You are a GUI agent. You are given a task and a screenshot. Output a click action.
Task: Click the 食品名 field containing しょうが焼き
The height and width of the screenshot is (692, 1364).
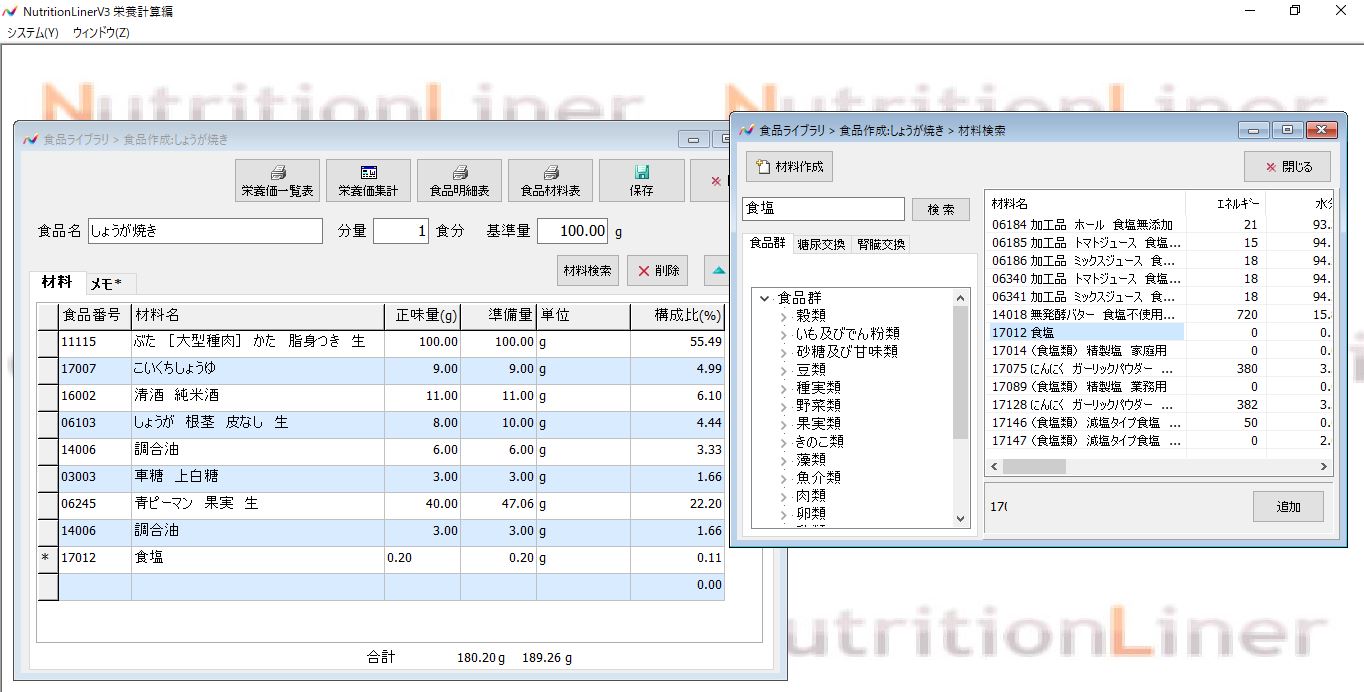pos(205,231)
